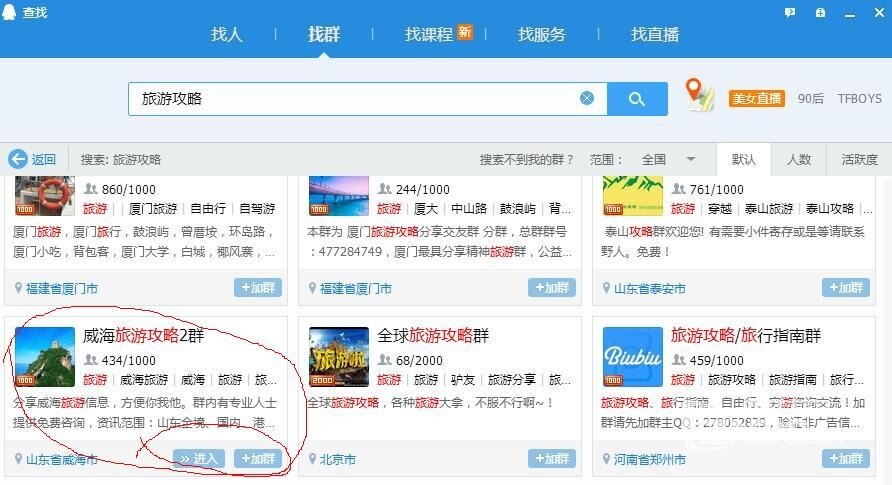Open the nearby map location icon

tap(700, 95)
